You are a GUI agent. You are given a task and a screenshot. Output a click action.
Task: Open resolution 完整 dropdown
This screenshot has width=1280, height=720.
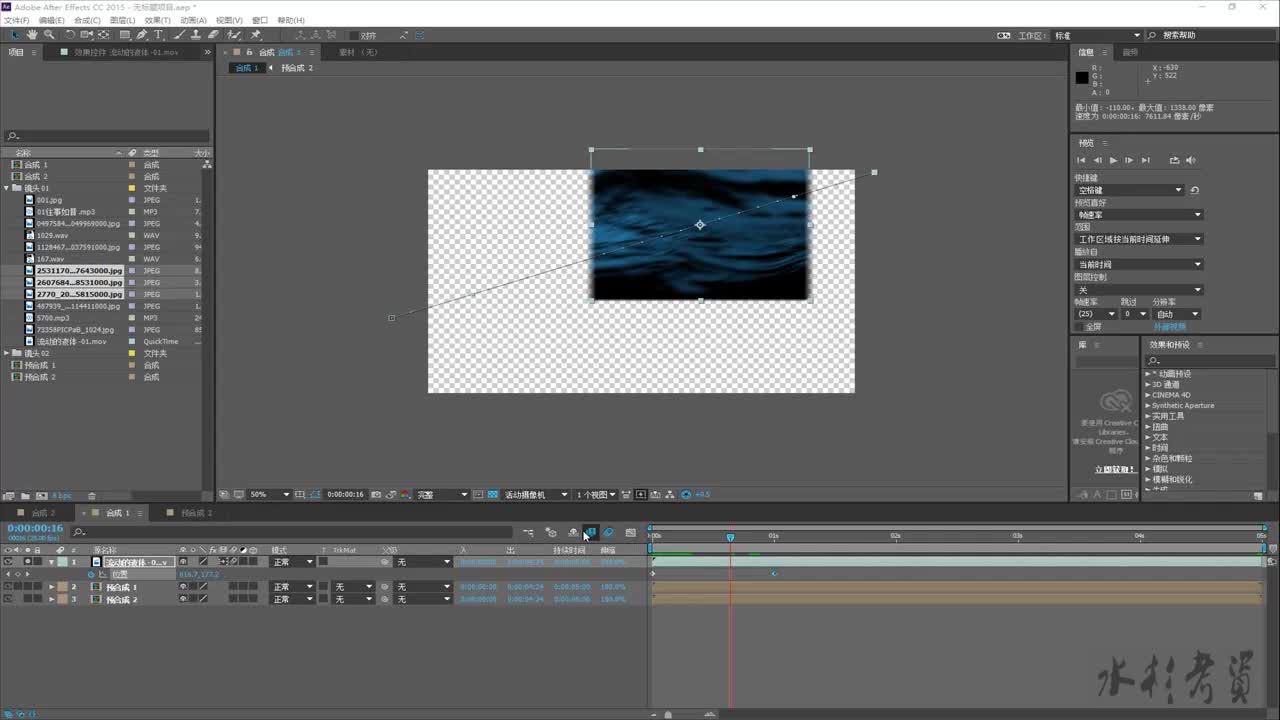(x=442, y=494)
